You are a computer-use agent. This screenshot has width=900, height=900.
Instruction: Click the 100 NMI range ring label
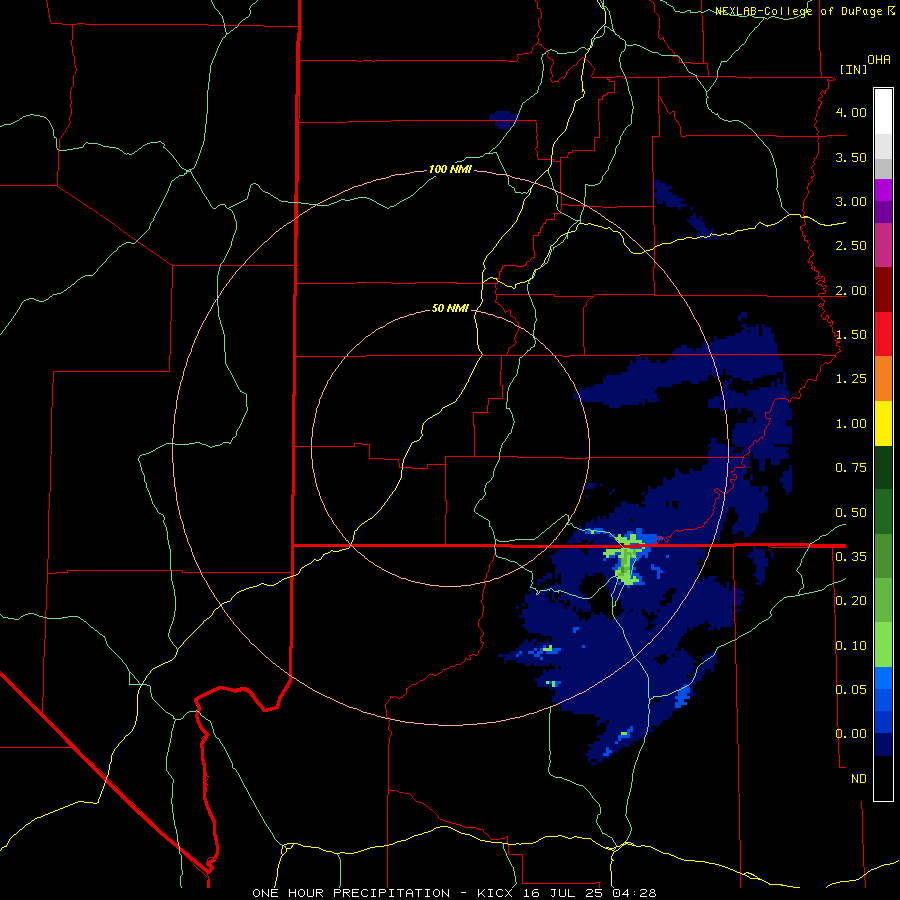pyautogui.click(x=450, y=169)
